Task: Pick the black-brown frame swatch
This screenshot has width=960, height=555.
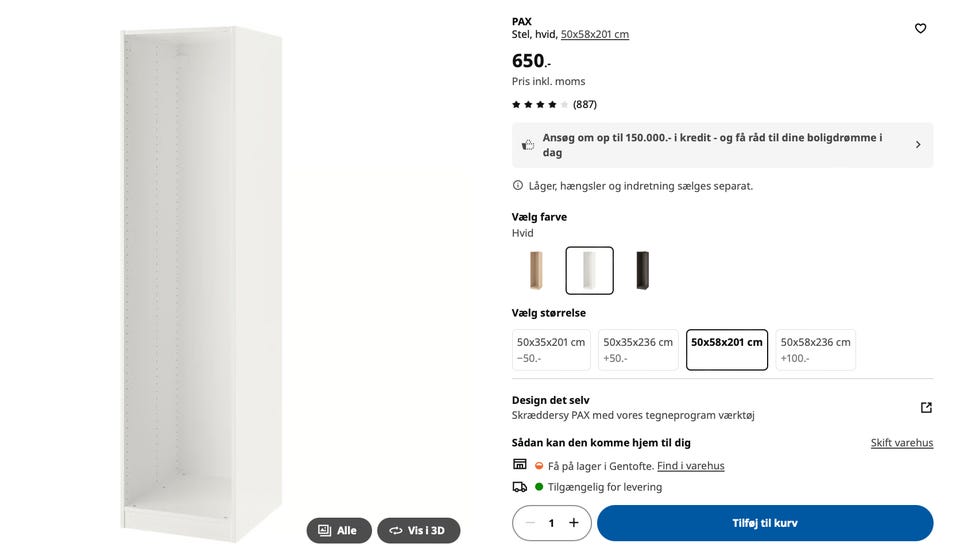Action: coord(642,270)
